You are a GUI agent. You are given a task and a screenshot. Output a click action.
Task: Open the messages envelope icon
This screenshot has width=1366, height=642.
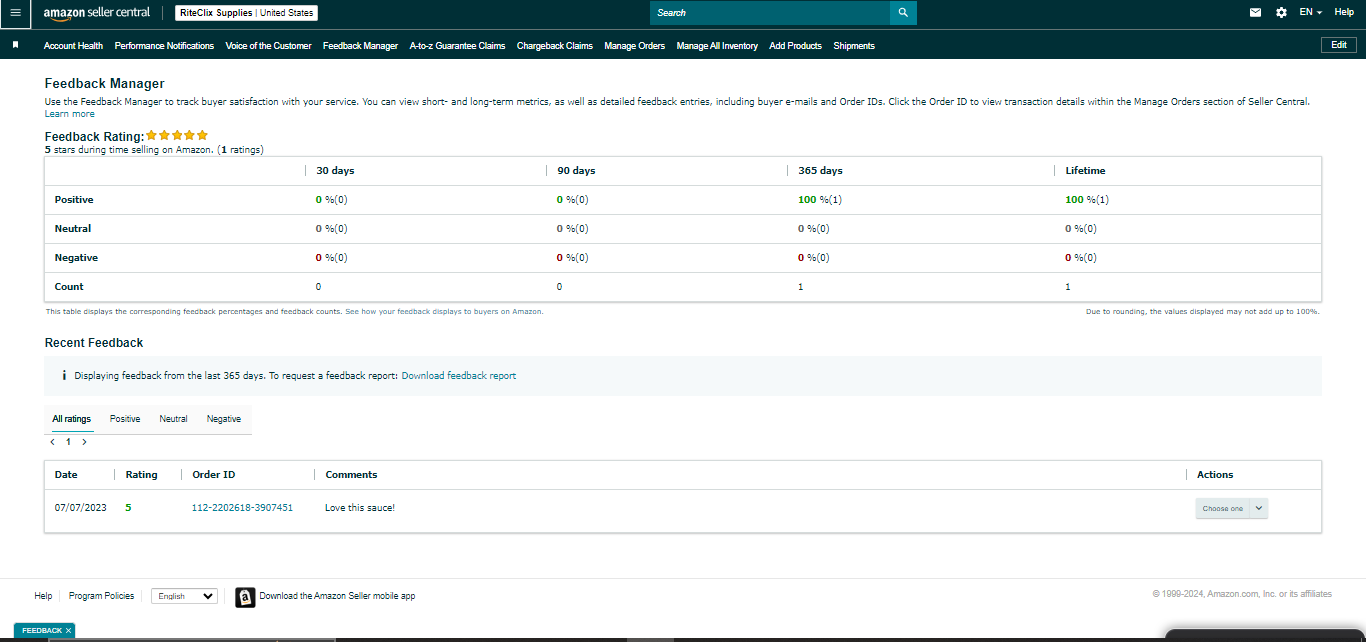[x=1256, y=13]
